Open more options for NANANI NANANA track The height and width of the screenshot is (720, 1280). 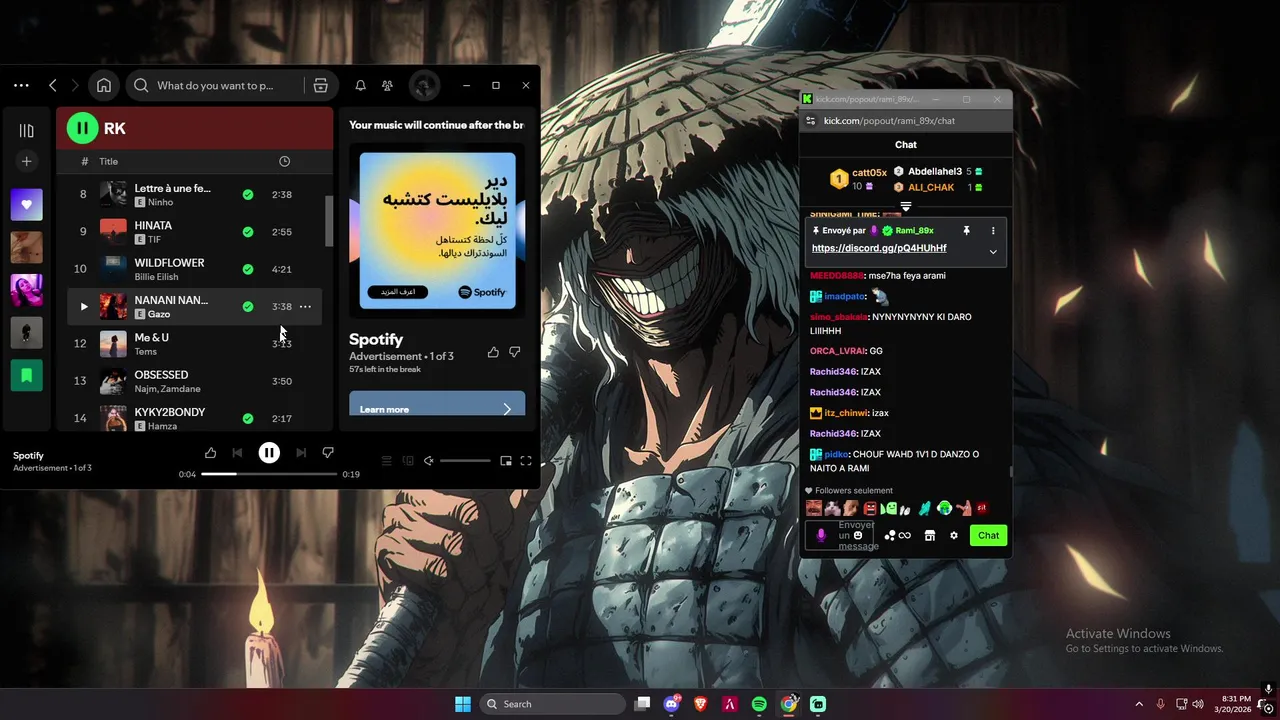pyautogui.click(x=305, y=306)
